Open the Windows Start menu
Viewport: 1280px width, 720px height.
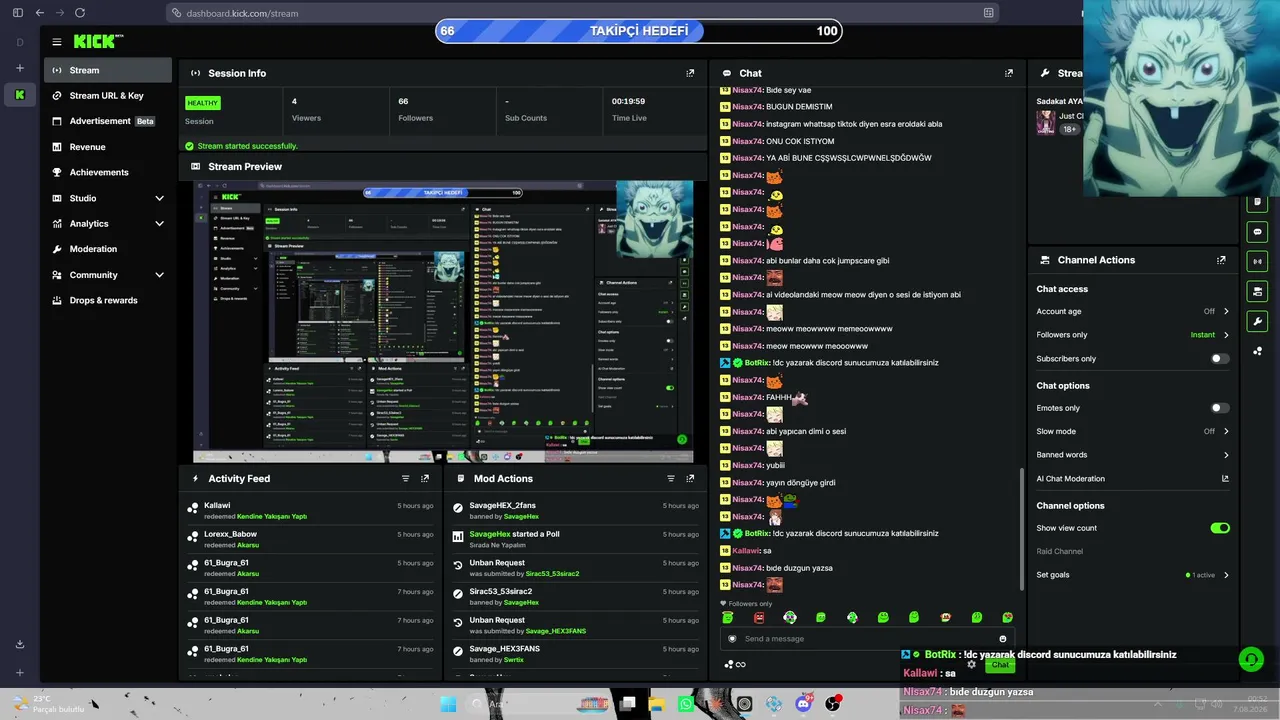(448, 704)
